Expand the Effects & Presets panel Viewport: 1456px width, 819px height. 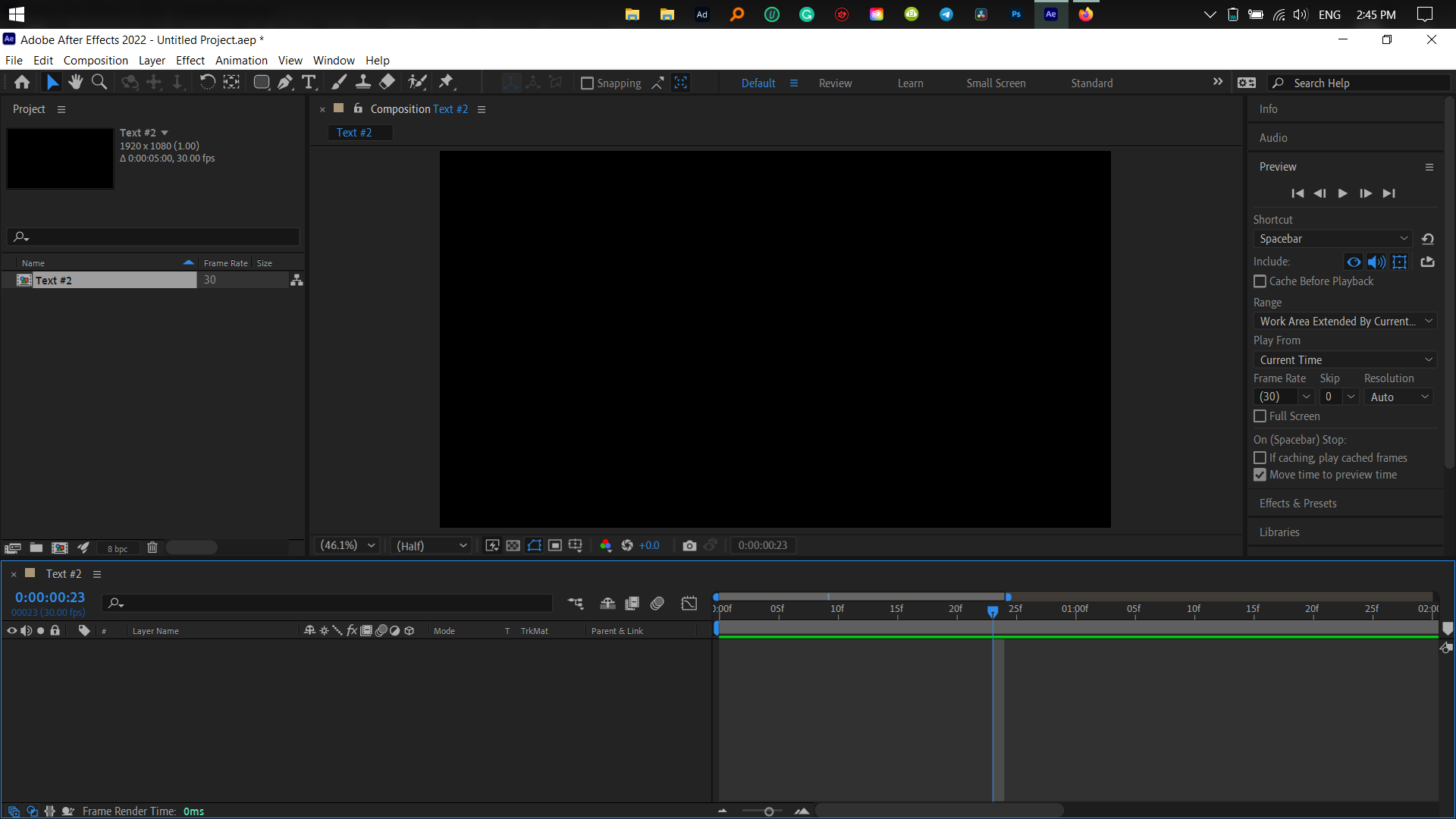[x=1298, y=503]
